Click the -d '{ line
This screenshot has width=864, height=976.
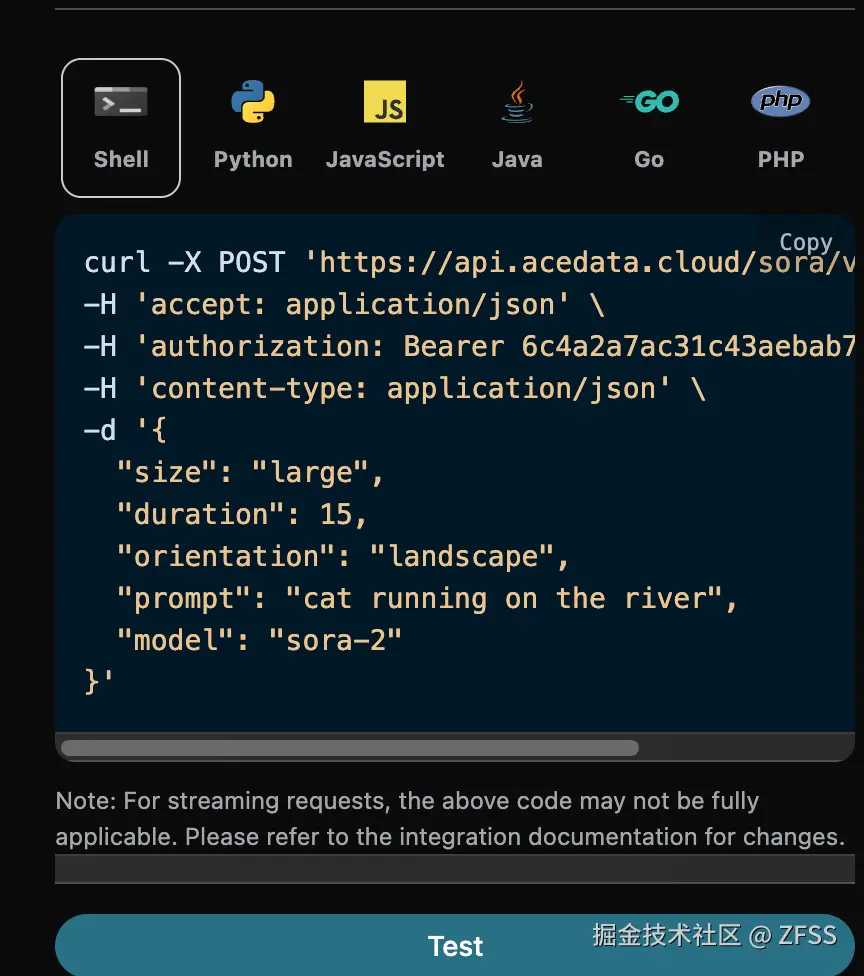pyautogui.click(x=125, y=430)
